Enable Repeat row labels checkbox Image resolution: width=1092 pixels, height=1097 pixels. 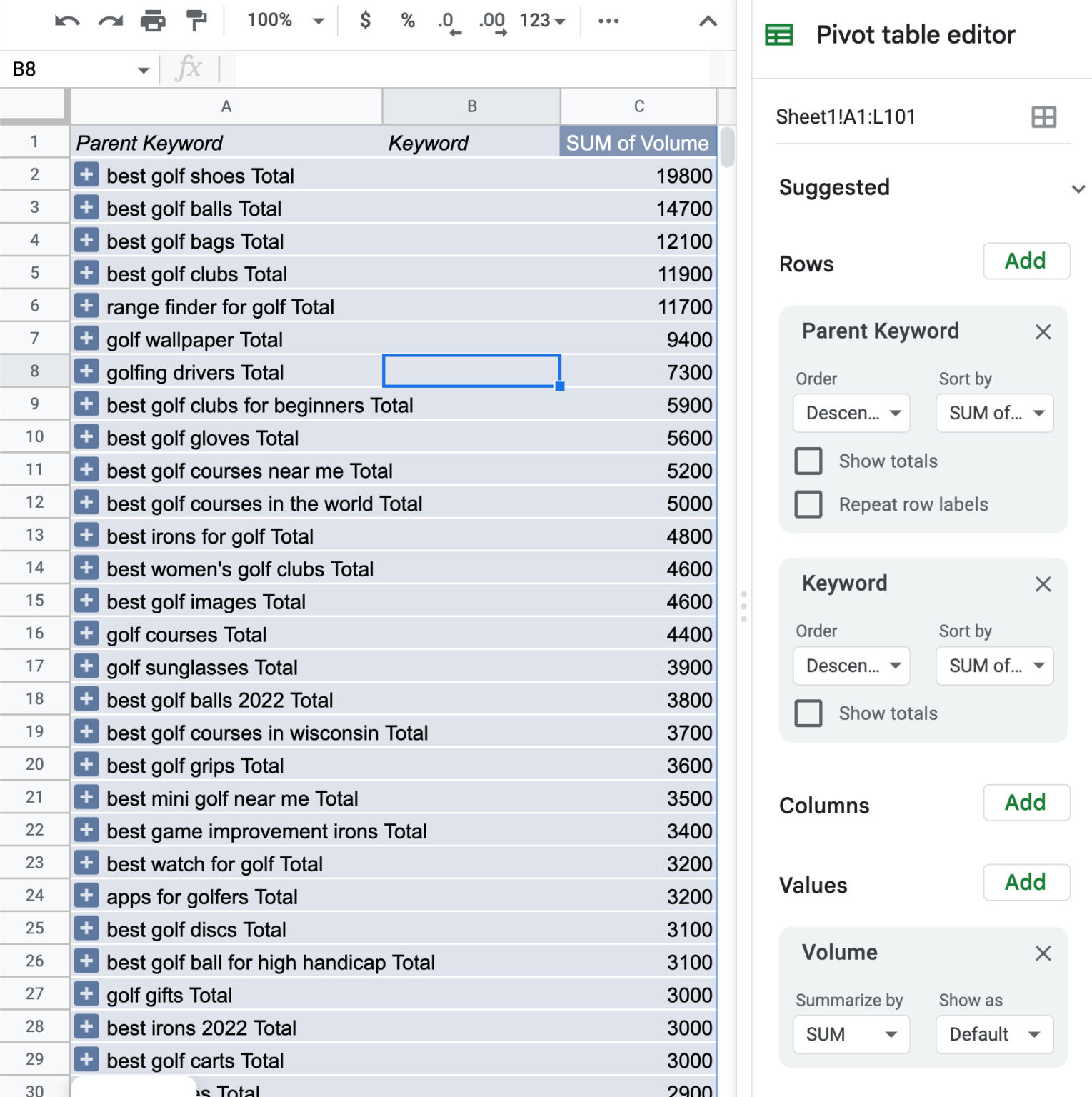pyautogui.click(x=808, y=504)
